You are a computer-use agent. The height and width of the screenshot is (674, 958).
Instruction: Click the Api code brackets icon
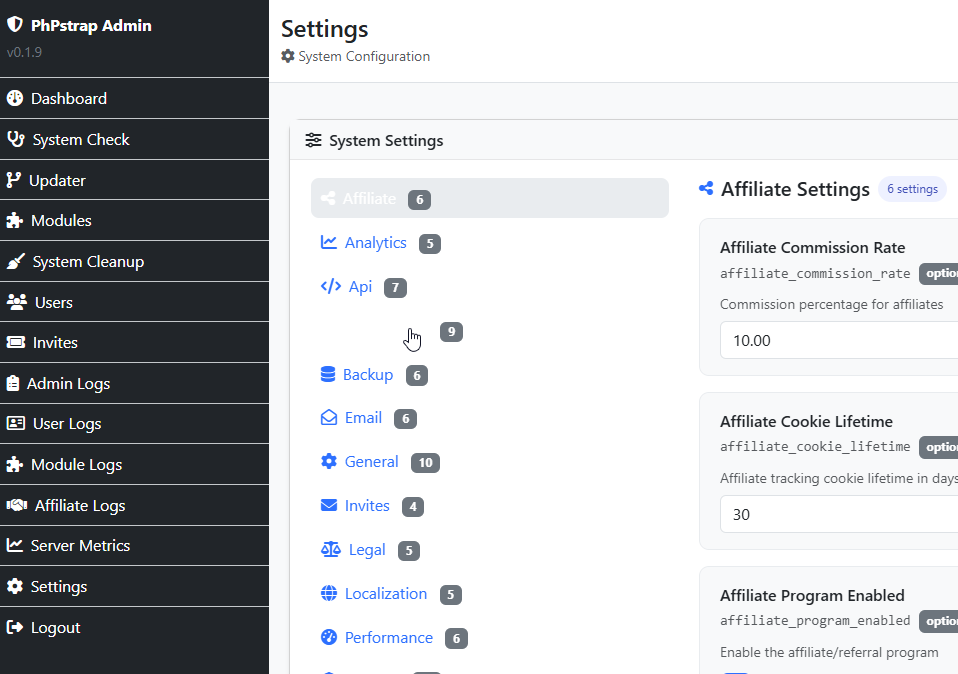[331, 286]
